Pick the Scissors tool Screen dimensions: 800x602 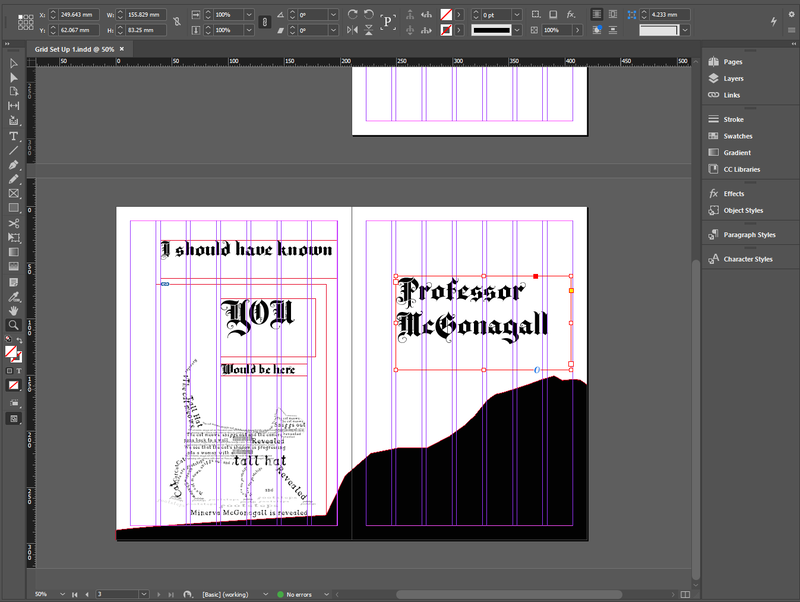click(14, 222)
